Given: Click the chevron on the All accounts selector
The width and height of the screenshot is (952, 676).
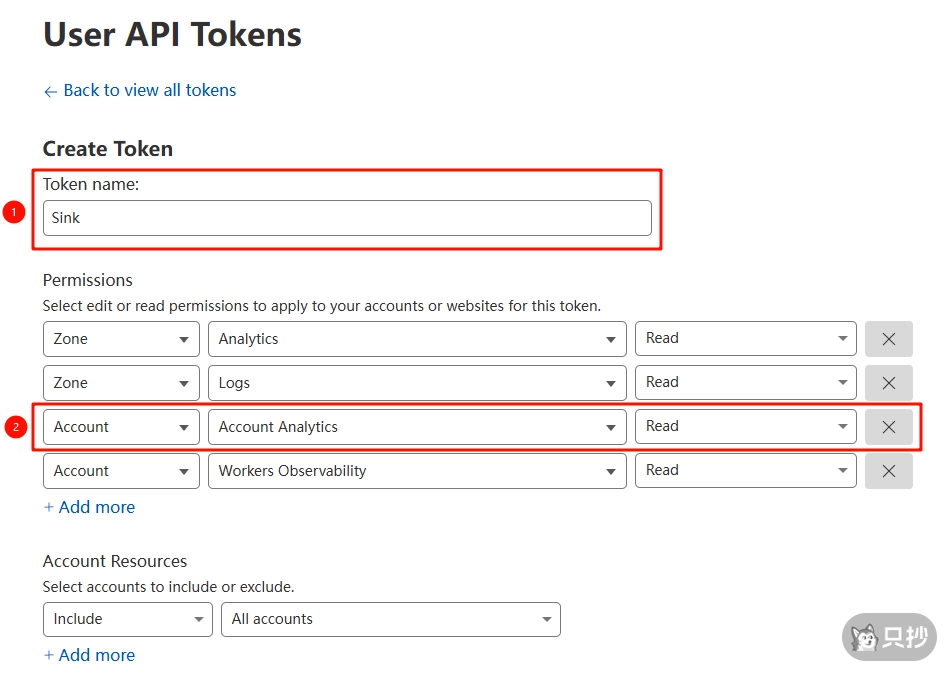Looking at the screenshot, I should coord(545,619).
